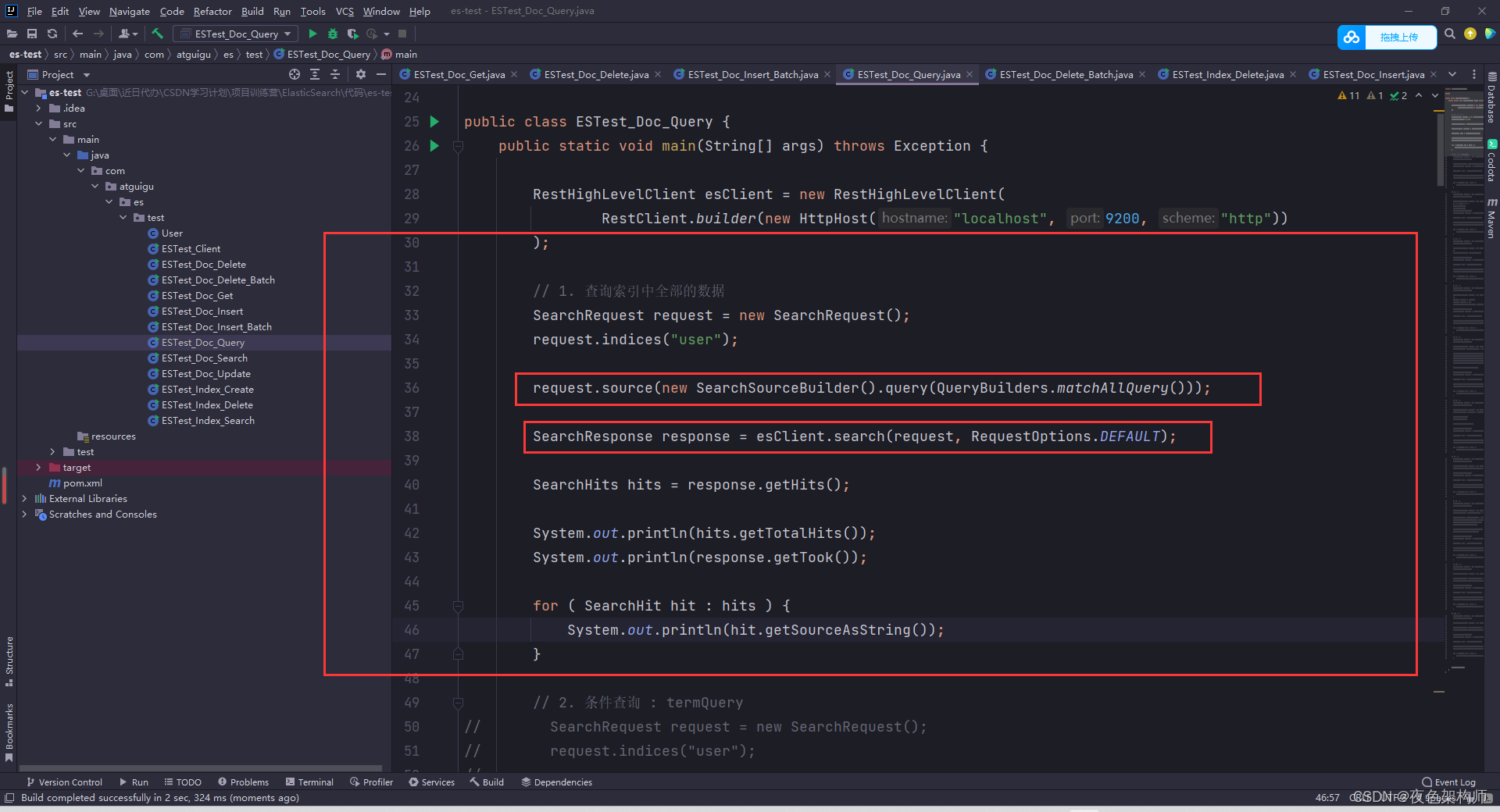The width and height of the screenshot is (1500, 812).
Task: Click run gutter icon beside main line 26
Action: click(x=434, y=146)
